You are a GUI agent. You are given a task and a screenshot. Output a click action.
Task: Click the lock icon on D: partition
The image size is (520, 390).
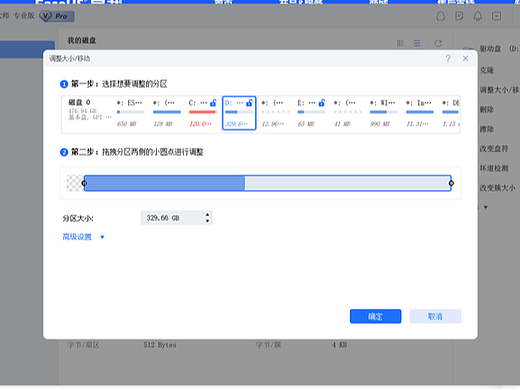249,103
